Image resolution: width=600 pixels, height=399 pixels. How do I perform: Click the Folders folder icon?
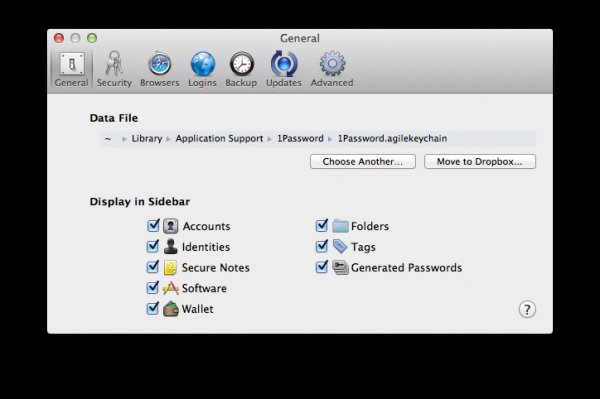340,226
